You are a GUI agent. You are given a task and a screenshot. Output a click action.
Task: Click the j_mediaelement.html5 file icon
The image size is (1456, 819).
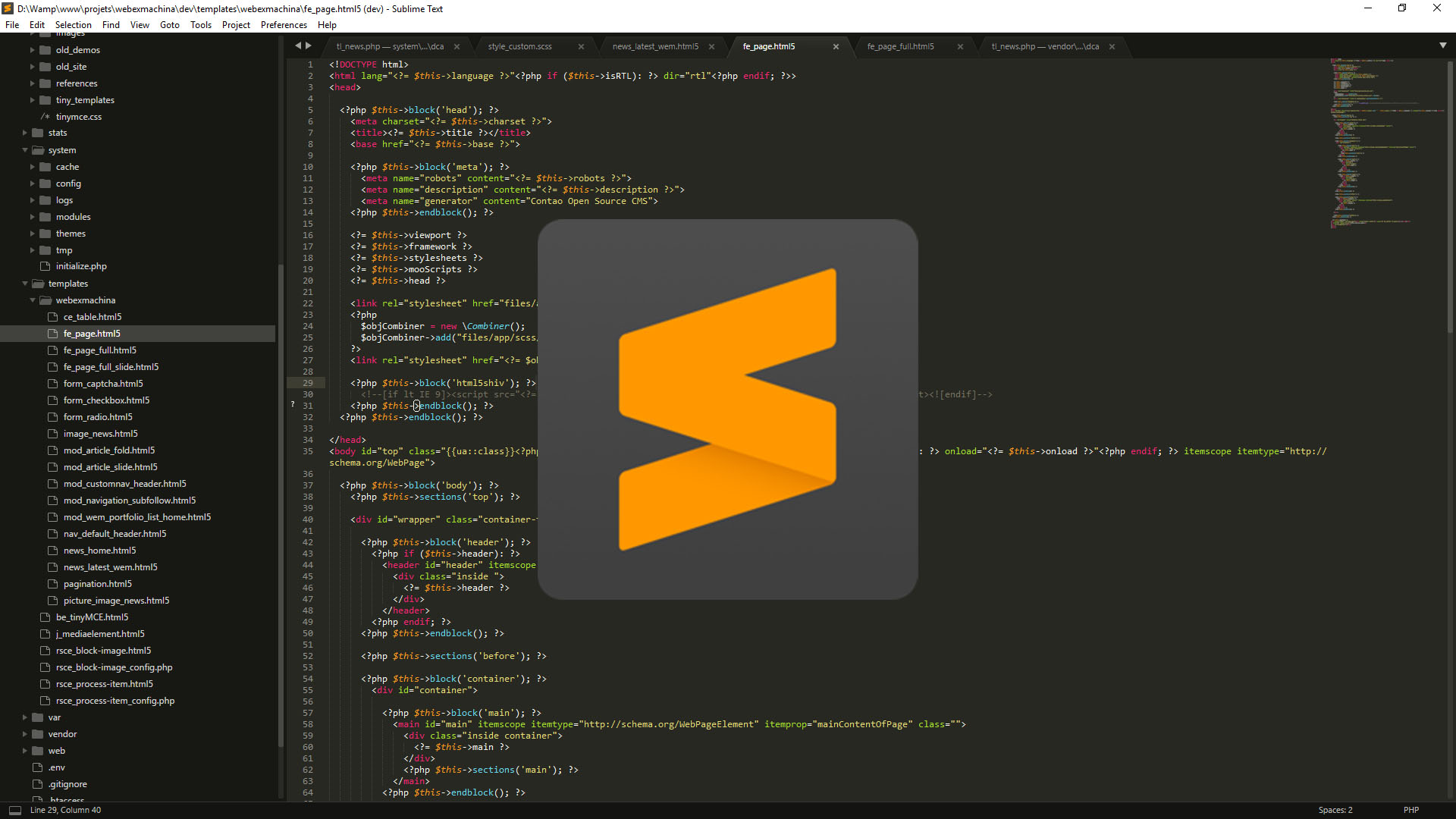tap(45, 634)
